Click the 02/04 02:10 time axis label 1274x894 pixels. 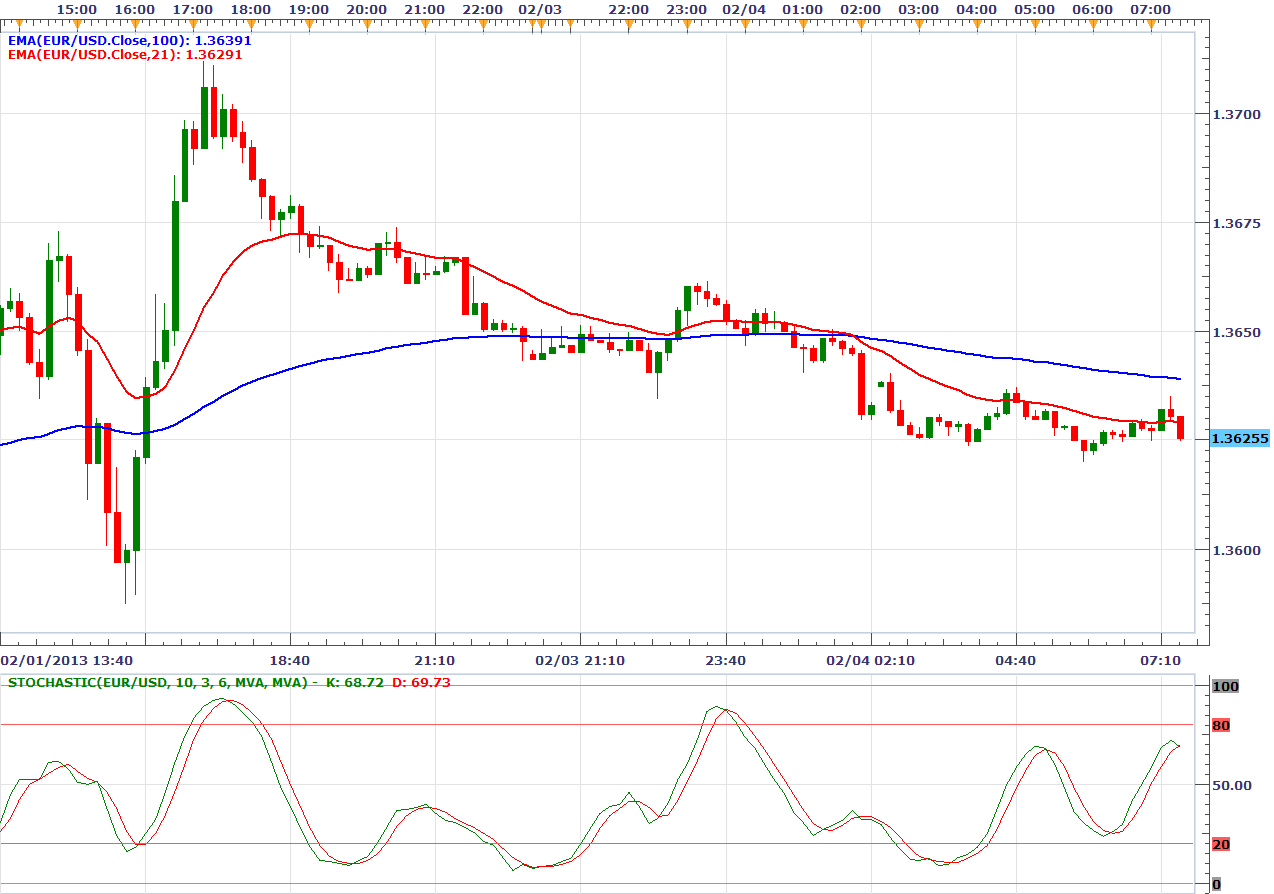point(871,661)
